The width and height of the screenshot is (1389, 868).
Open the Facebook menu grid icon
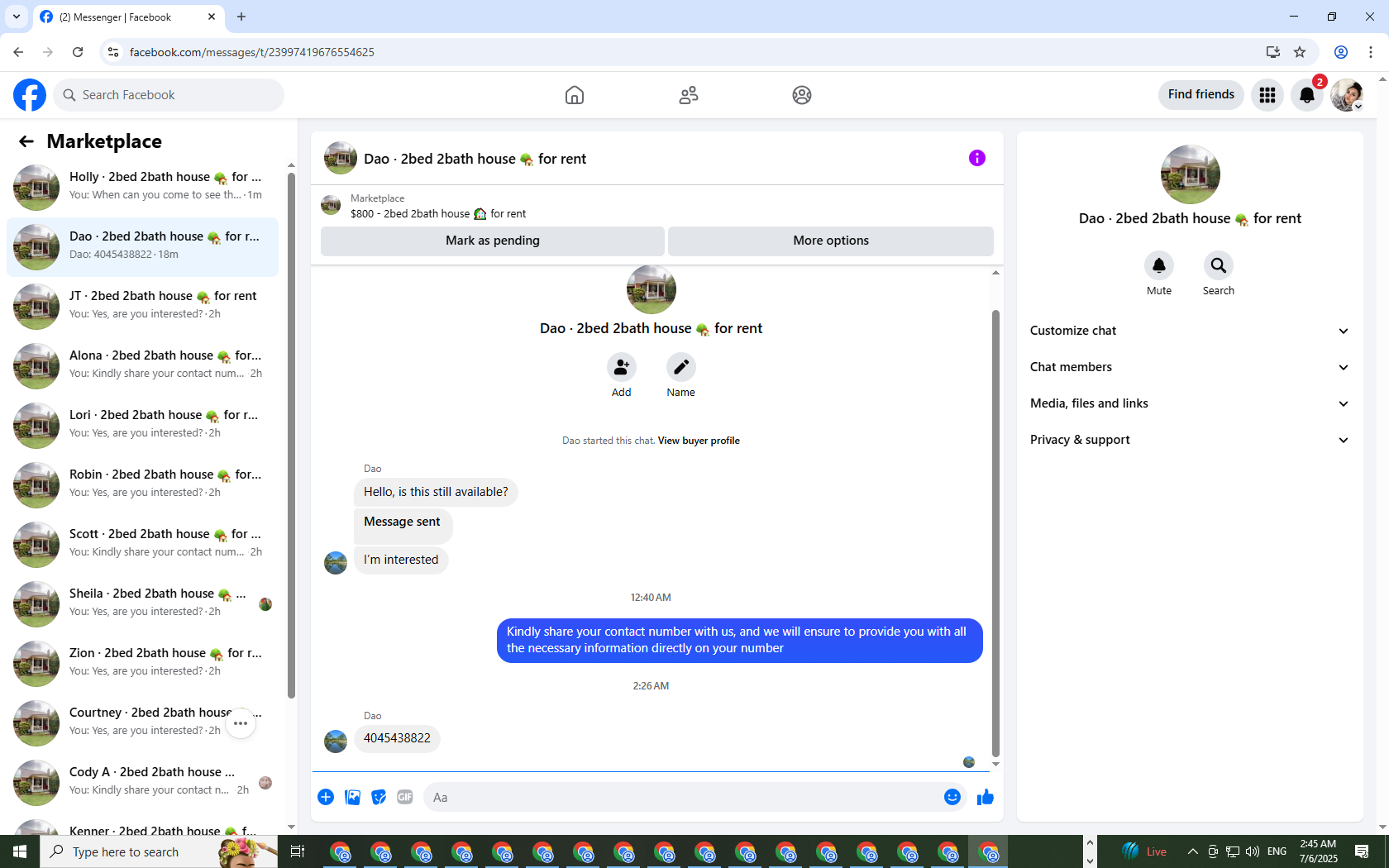(x=1267, y=95)
